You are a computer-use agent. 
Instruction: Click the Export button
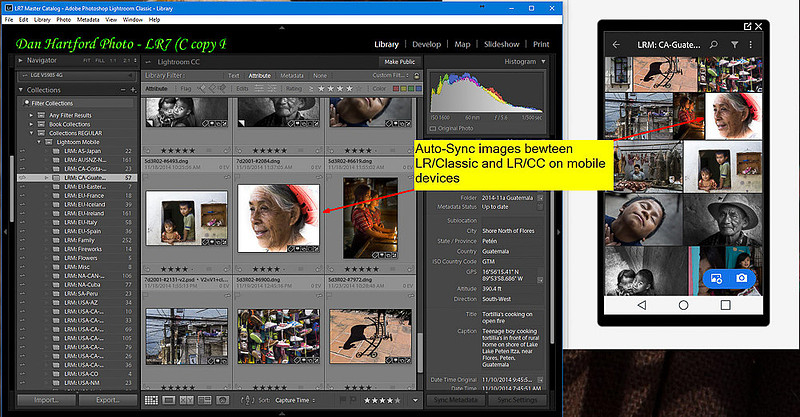(108, 400)
